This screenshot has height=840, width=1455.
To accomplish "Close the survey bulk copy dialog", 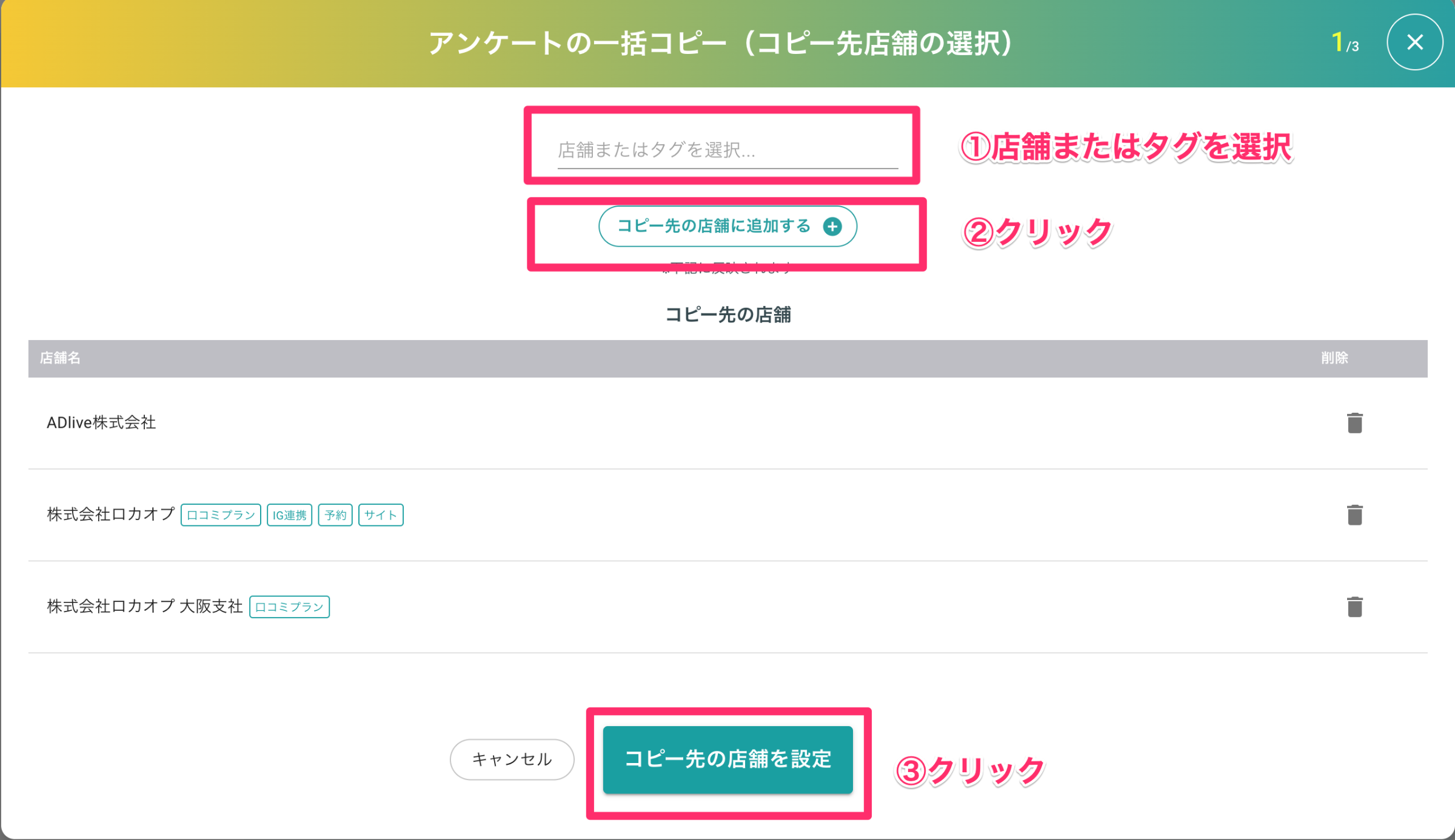I will tap(1414, 42).
